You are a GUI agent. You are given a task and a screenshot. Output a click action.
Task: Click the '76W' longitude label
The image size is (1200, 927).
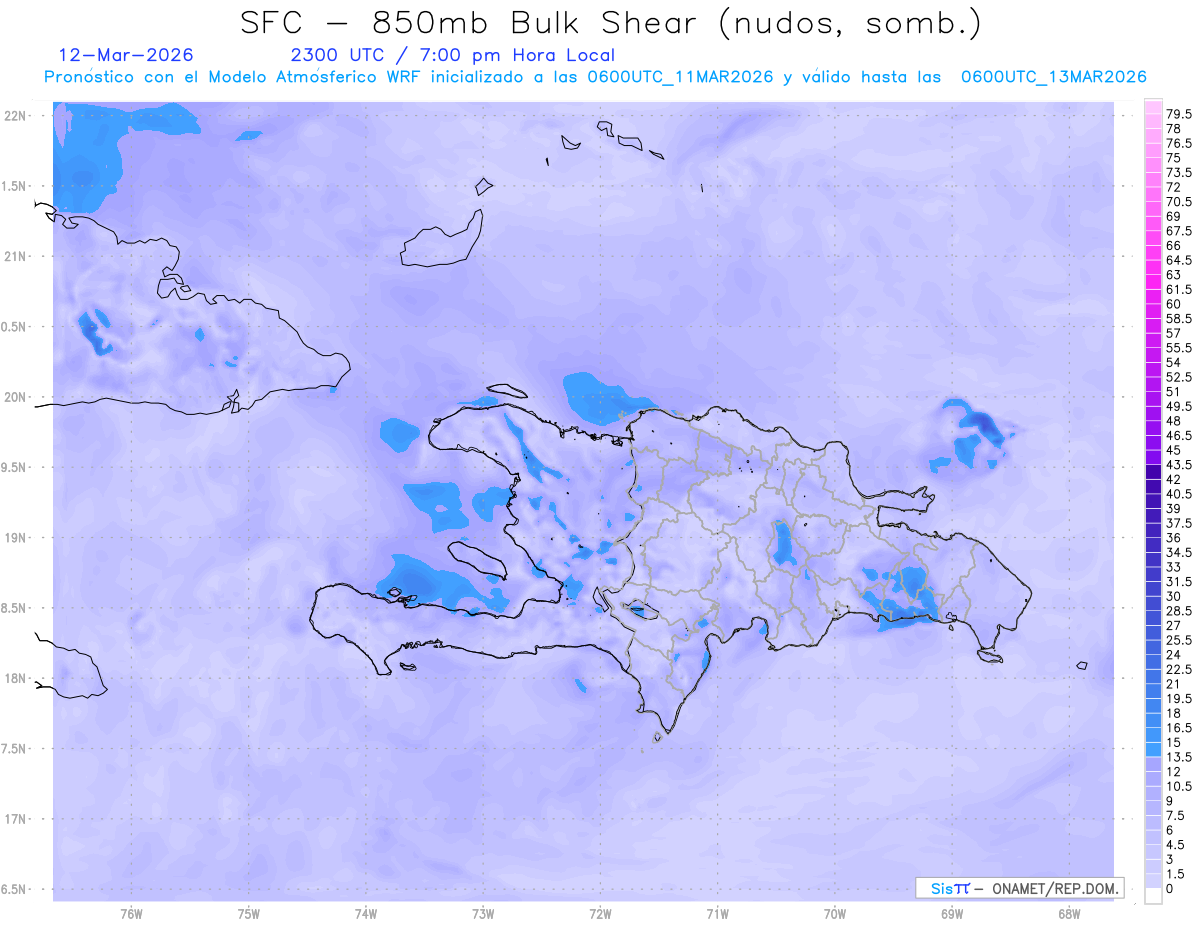tap(131, 914)
